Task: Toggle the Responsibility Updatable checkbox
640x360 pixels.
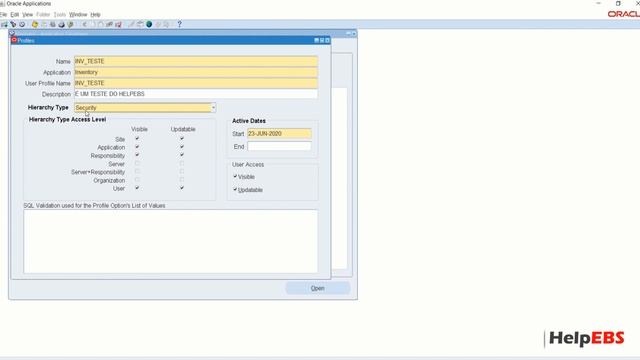Action: pos(182,155)
